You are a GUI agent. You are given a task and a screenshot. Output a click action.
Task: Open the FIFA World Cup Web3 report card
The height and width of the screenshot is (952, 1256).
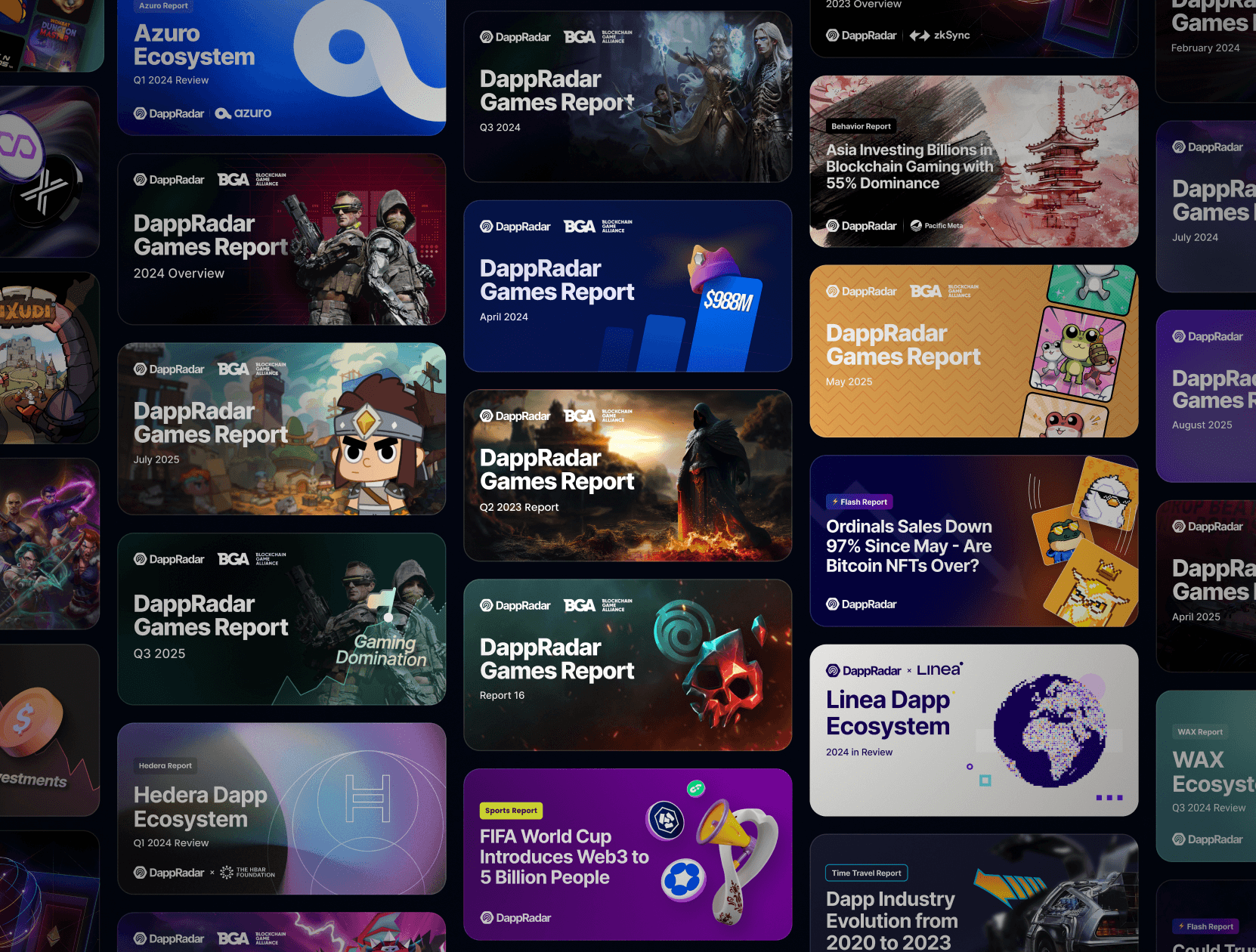pyautogui.click(x=627, y=855)
